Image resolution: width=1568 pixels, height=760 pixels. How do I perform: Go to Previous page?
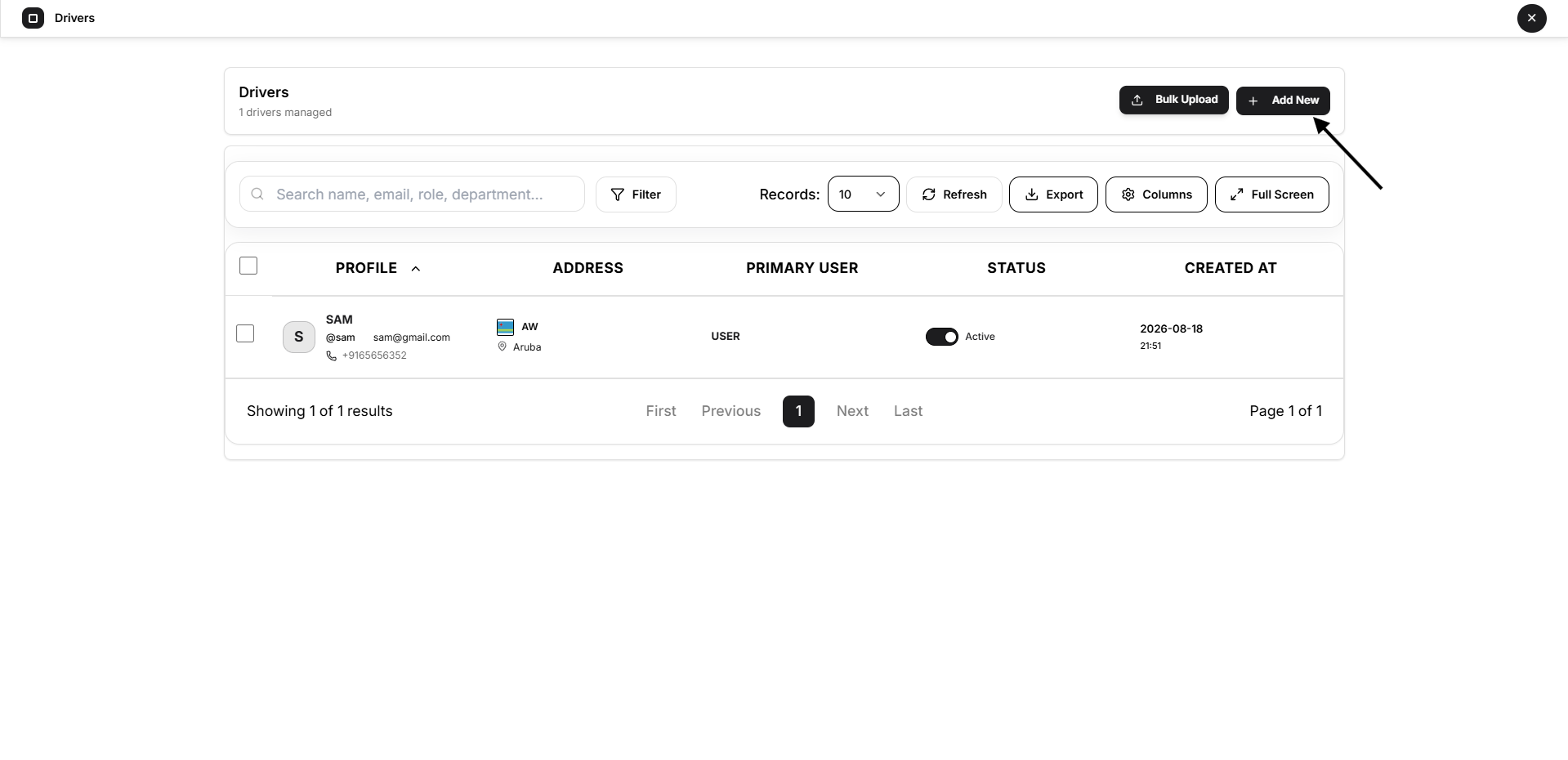[x=730, y=411]
